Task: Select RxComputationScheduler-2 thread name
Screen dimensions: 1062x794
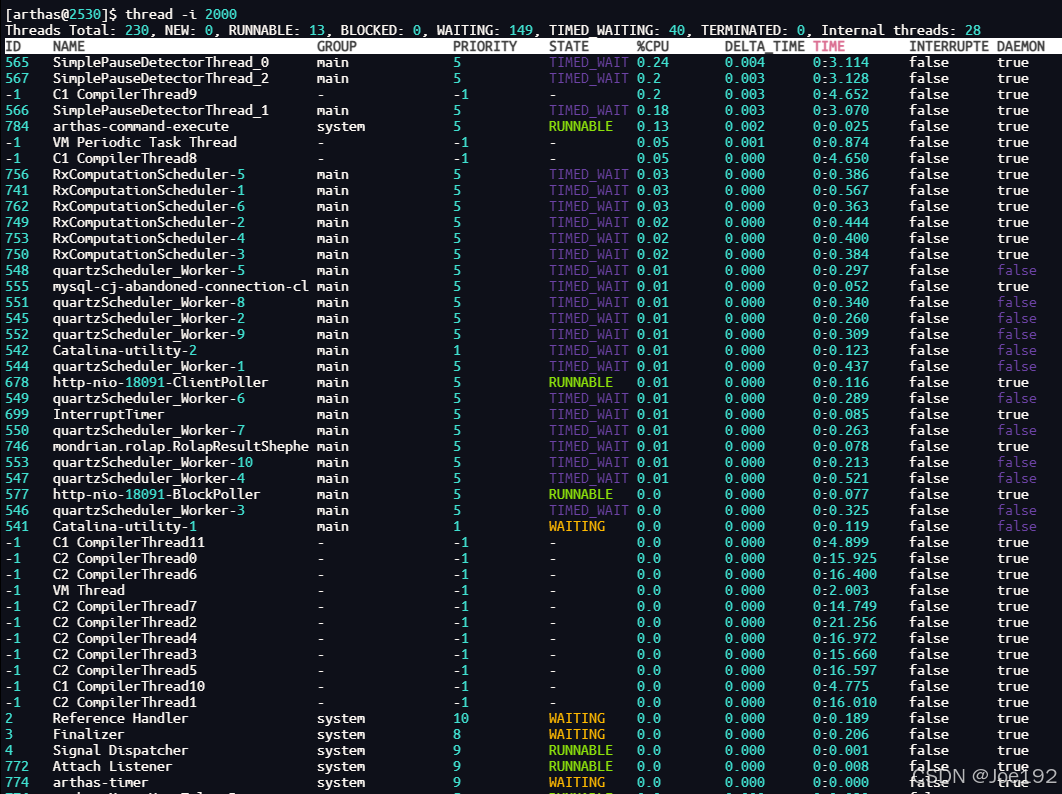Action: coord(149,222)
